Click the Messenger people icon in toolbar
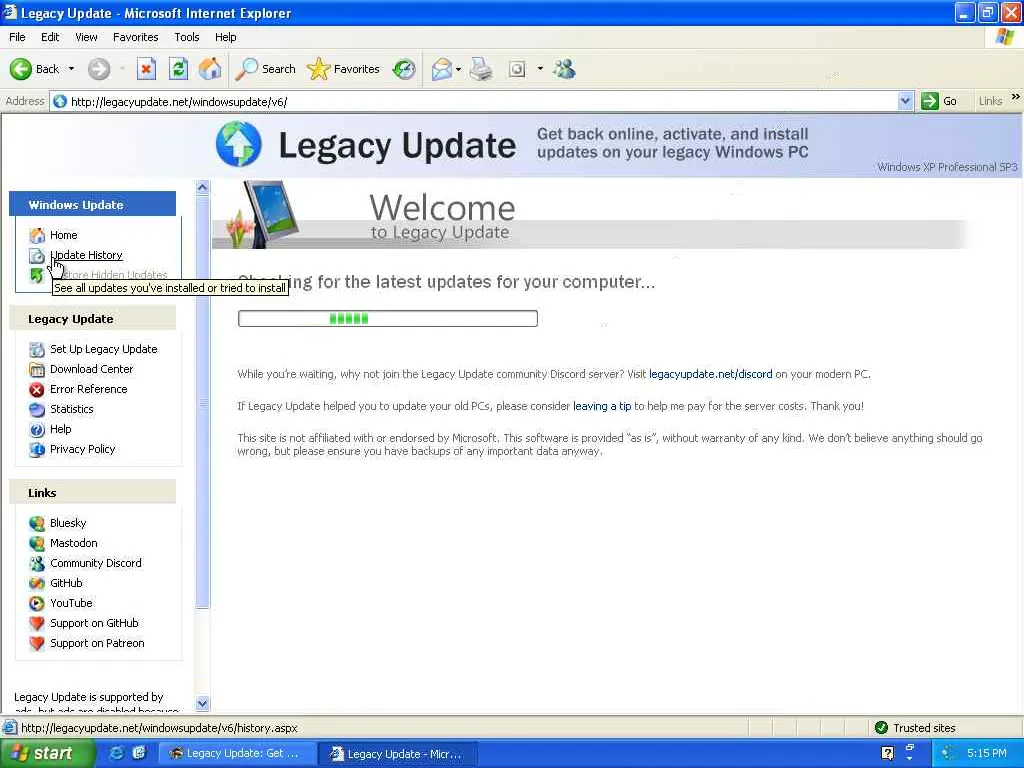The image size is (1024, 768). pos(564,69)
